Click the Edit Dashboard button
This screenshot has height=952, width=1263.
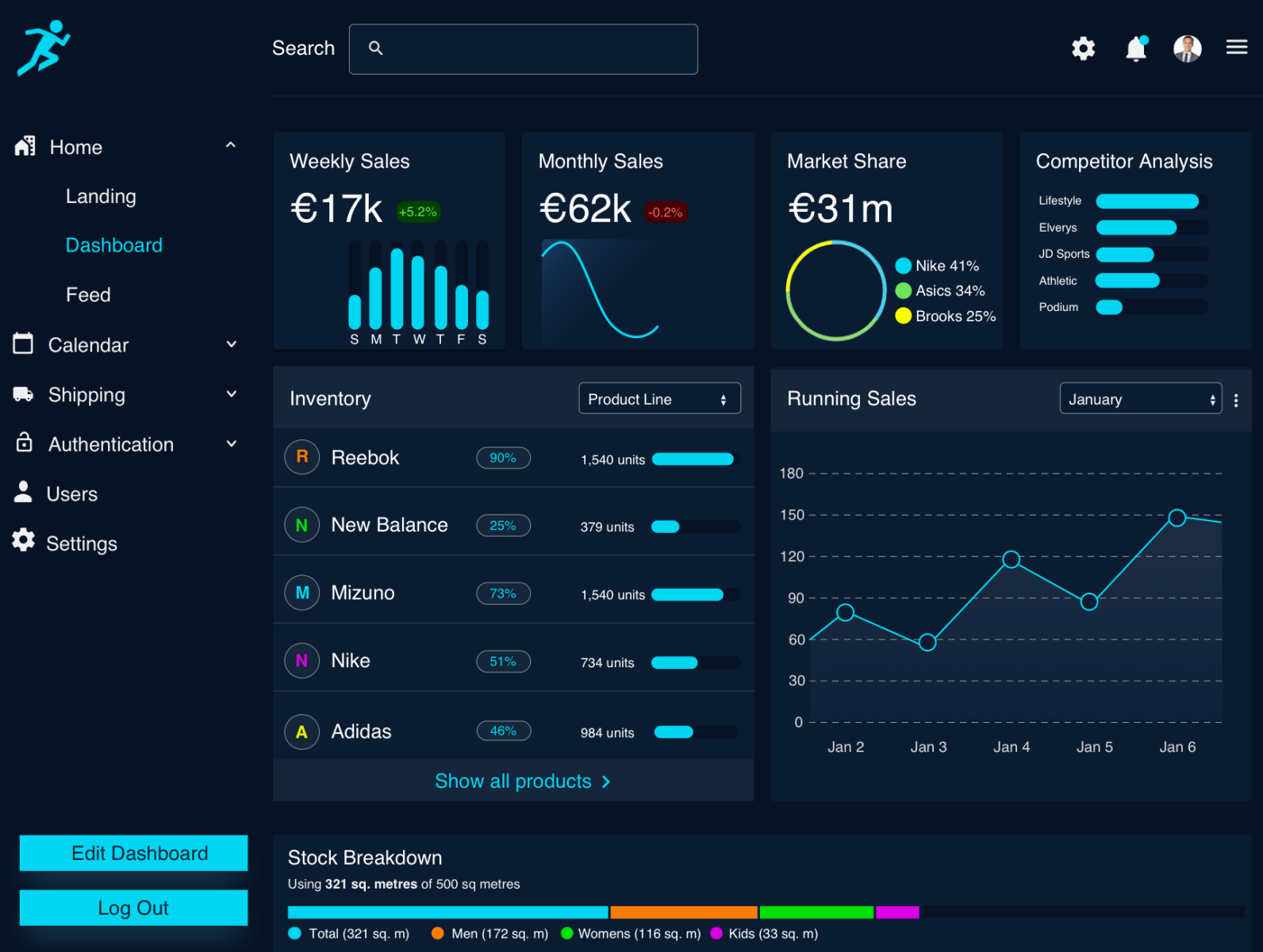[133, 853]
